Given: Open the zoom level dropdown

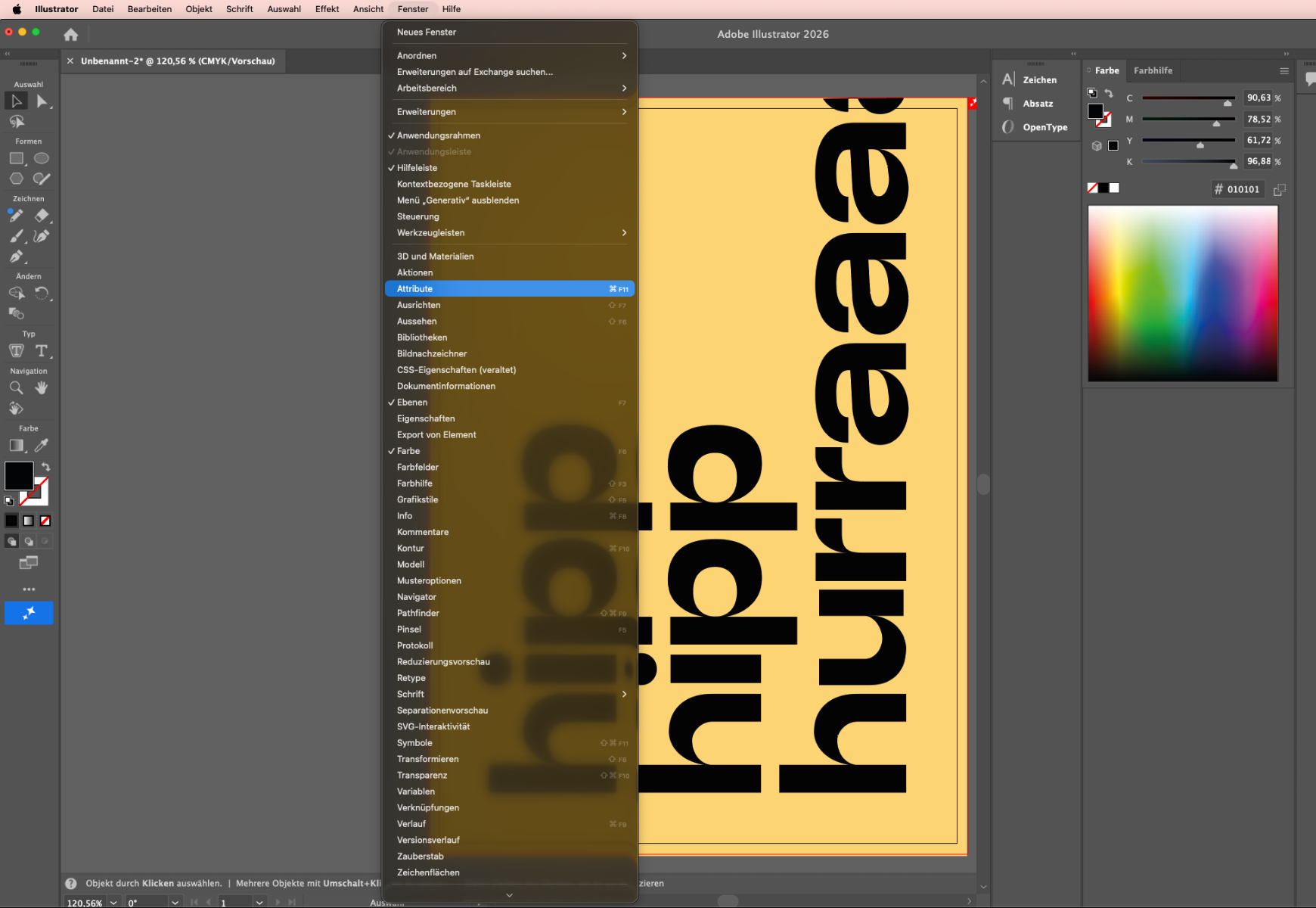Looking at the screenshot, I should coord(113,903).
